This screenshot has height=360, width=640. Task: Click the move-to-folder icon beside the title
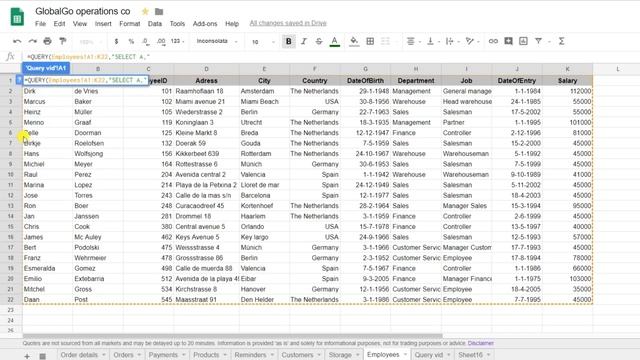(x=159, y=11)
